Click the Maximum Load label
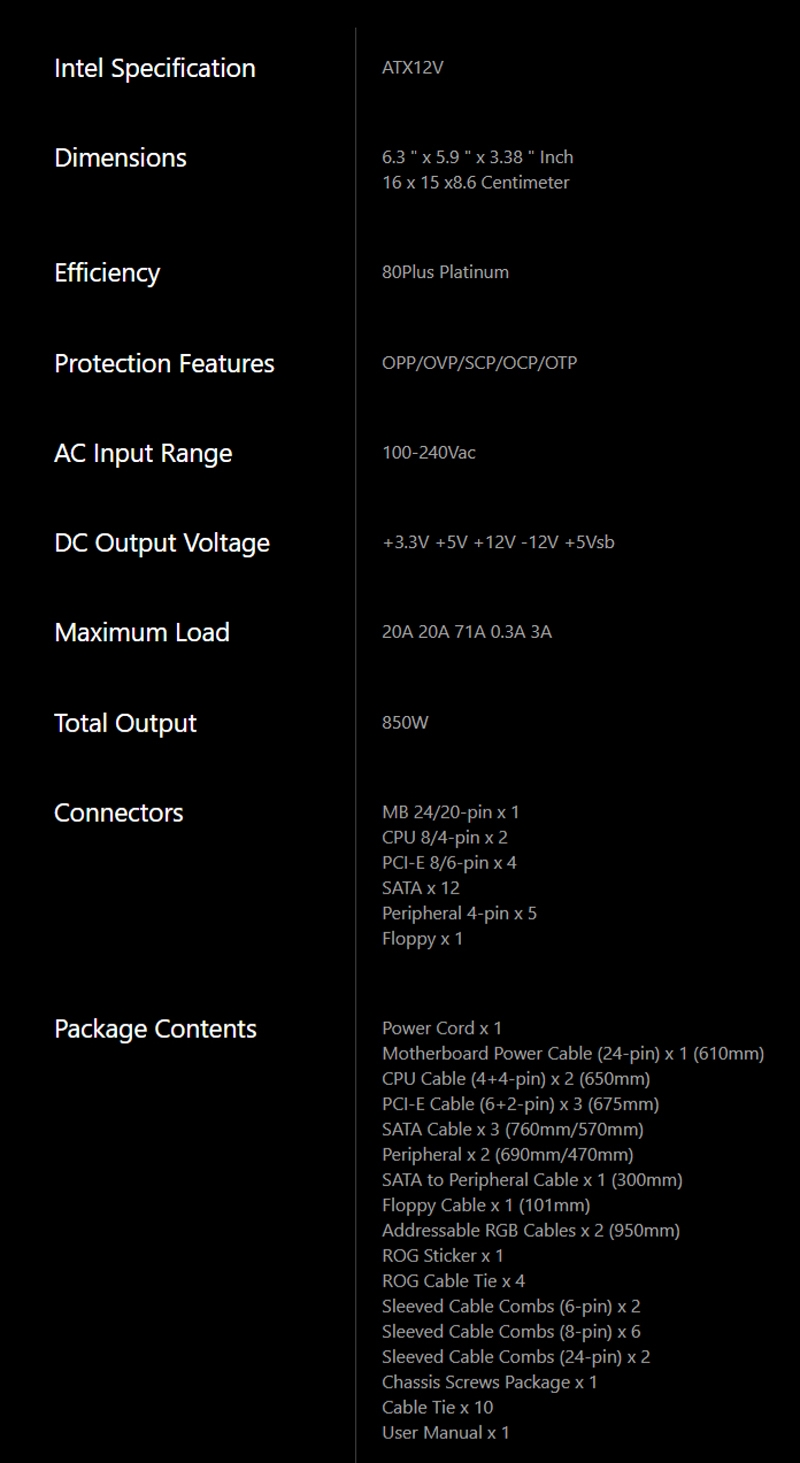Viewport: 800px width, 1463px height. [142, 633]
